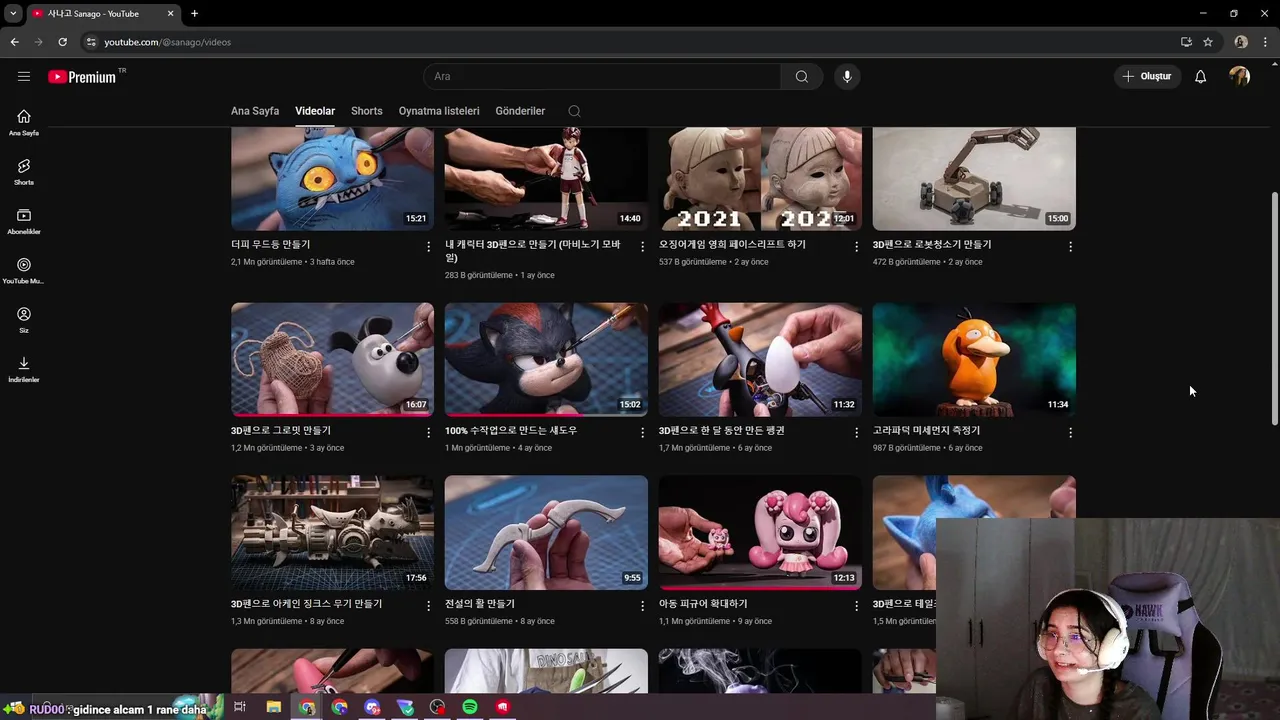The height and width of the screenshot is (720, 1280).
Task: Start voice search with microphone icon
Action: [x=847, y=77]
